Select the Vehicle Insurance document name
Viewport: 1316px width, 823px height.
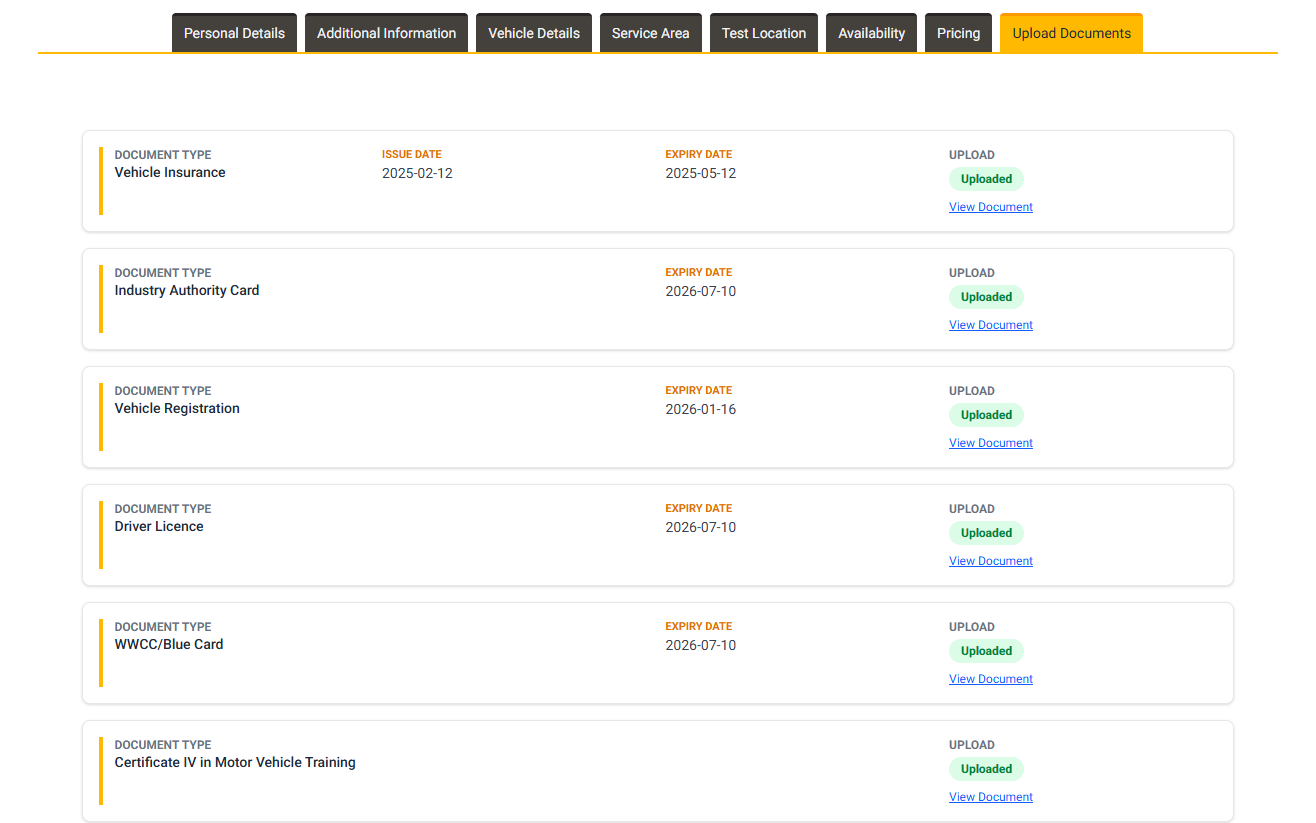tap(170, 172)
